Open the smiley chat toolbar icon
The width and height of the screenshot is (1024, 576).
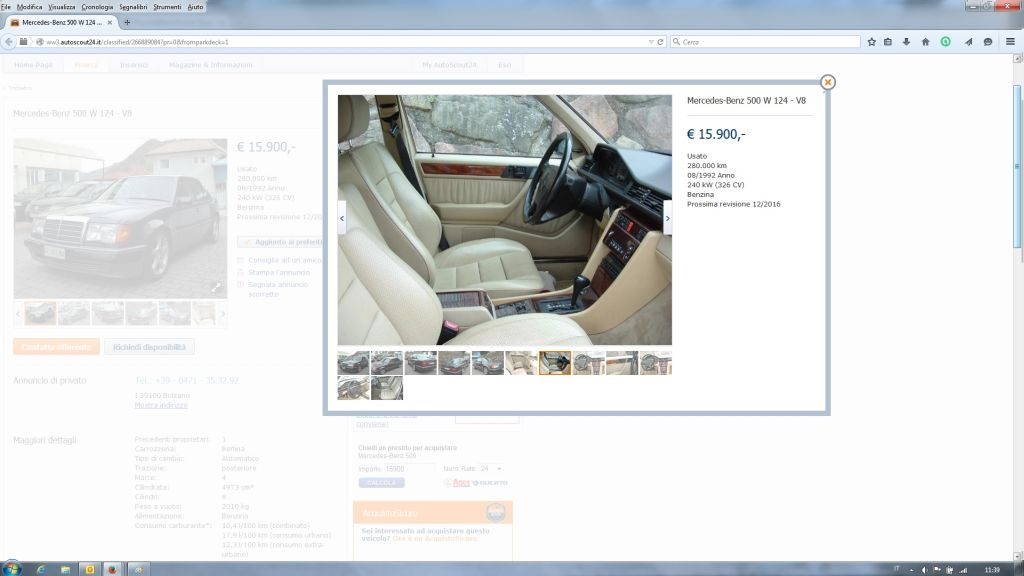[x=988, y=42]
